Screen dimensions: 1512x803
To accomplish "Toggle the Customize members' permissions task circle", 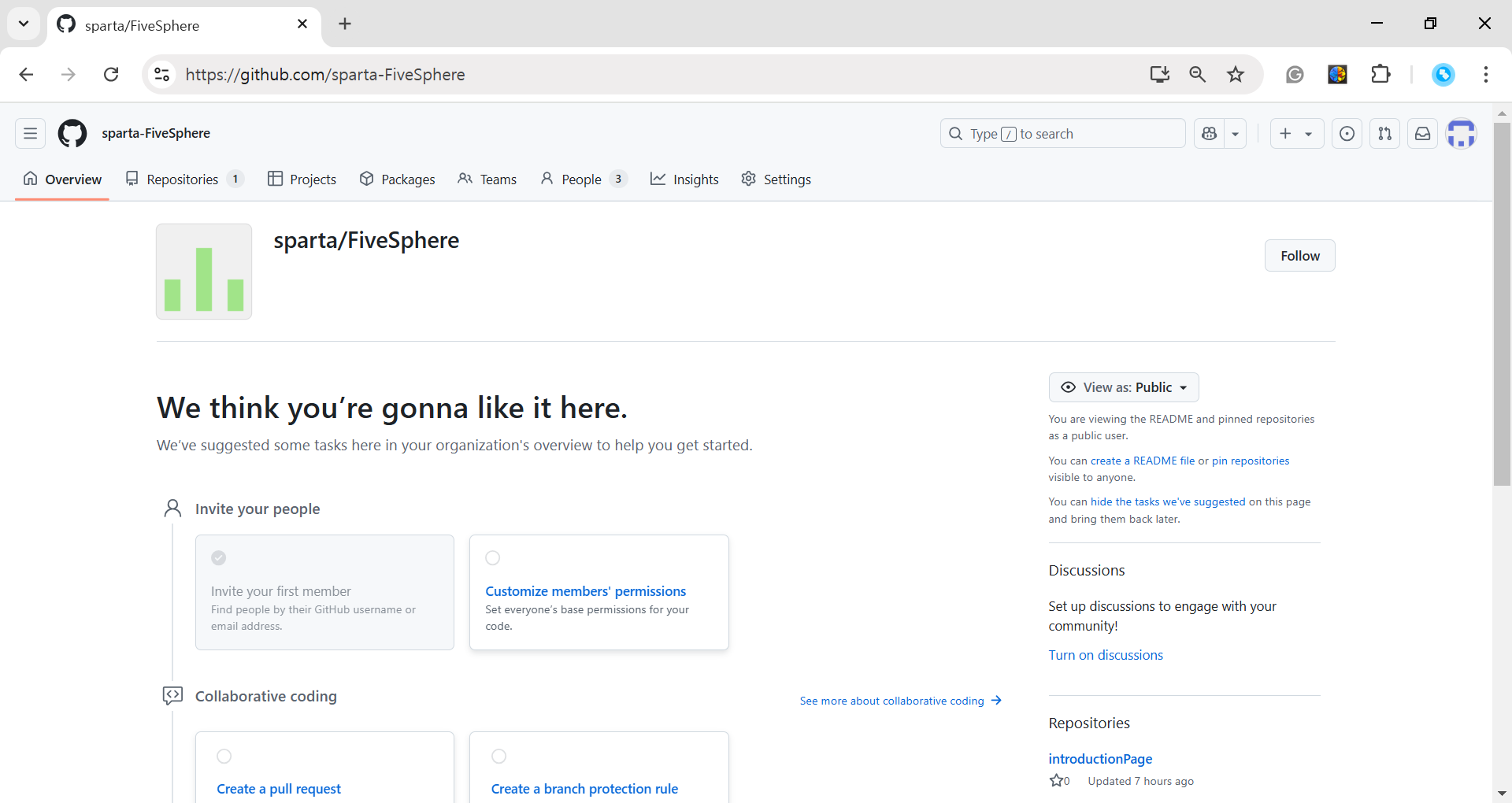I will click(493, 558).
